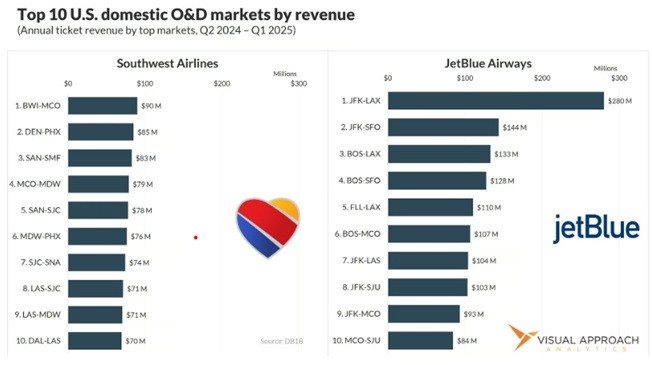Click the LAS-SJC revenue bar
This screenshot has height=365, width=652.
(96, 289)
